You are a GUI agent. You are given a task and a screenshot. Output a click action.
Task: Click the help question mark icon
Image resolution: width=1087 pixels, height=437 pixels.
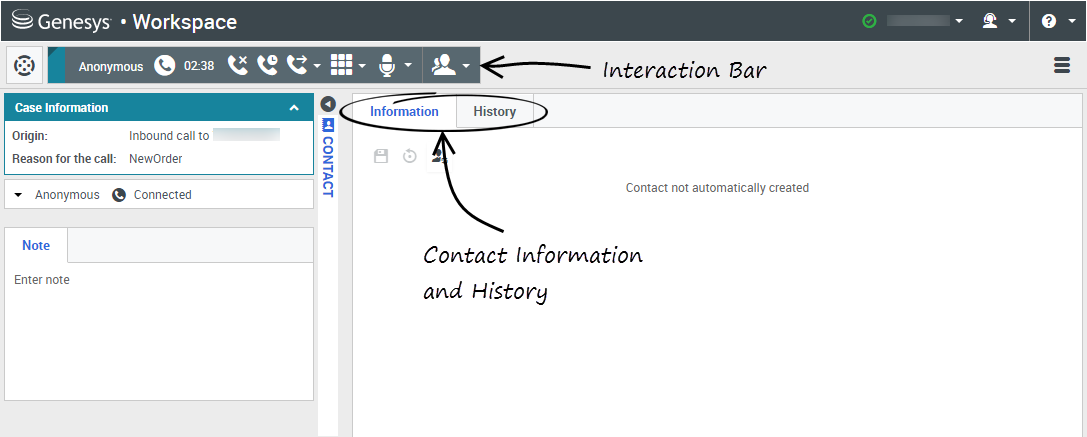(x=1048, y=21)
